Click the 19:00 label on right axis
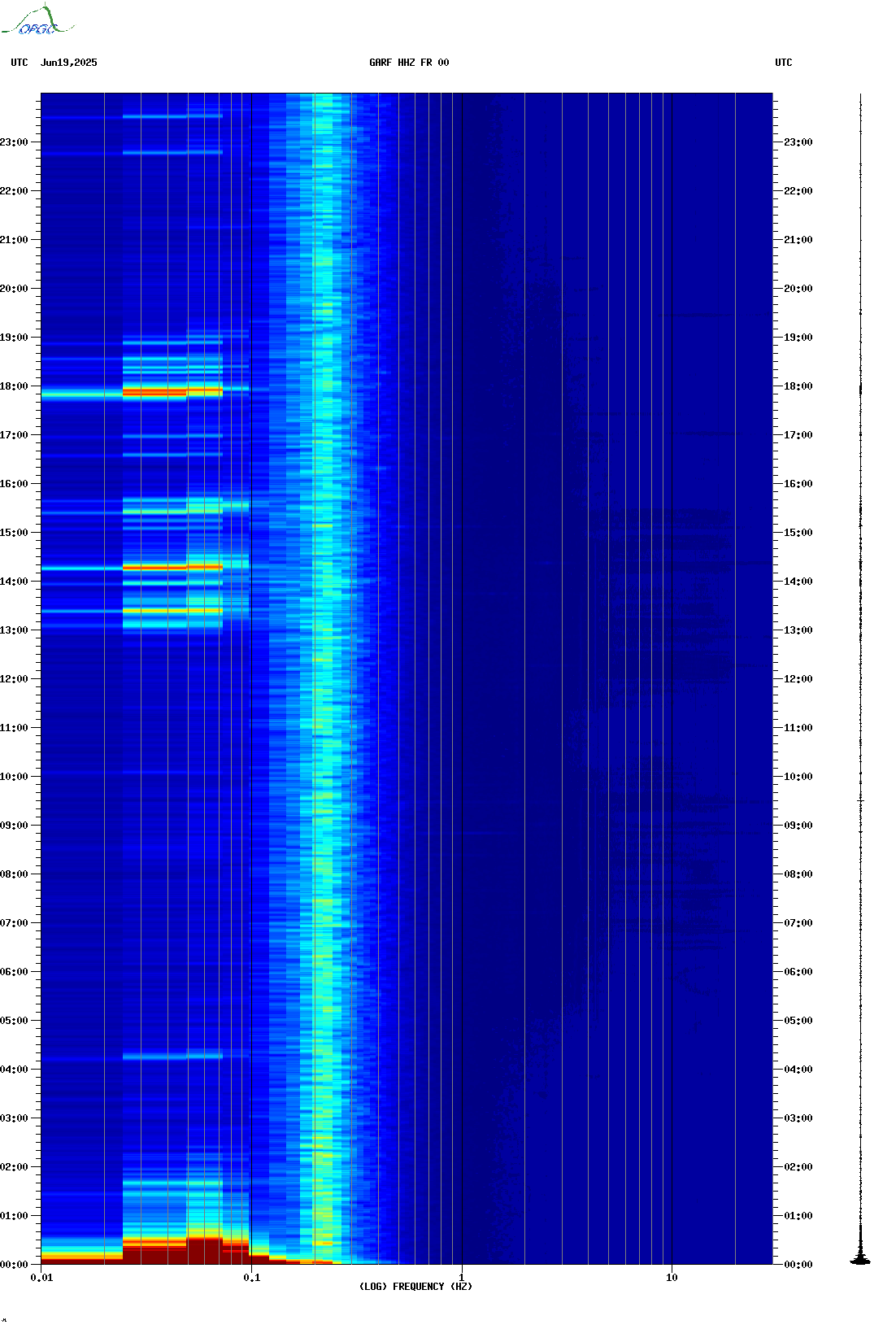The image size is (896, 1329). [798, 338]
